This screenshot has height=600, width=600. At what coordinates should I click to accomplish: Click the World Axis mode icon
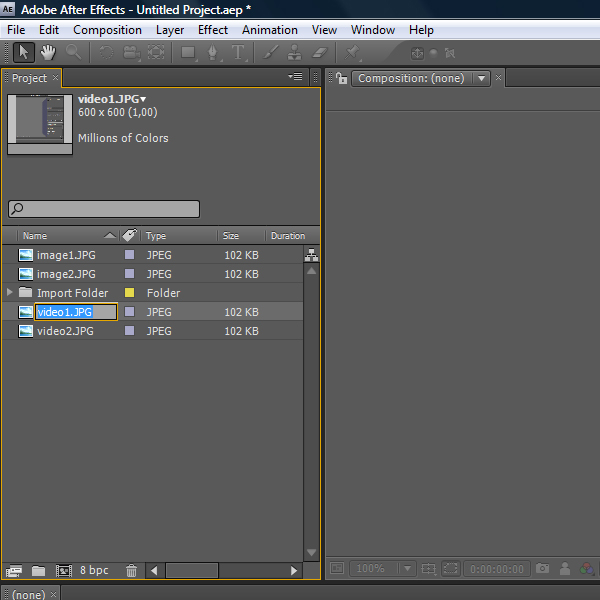434,53
